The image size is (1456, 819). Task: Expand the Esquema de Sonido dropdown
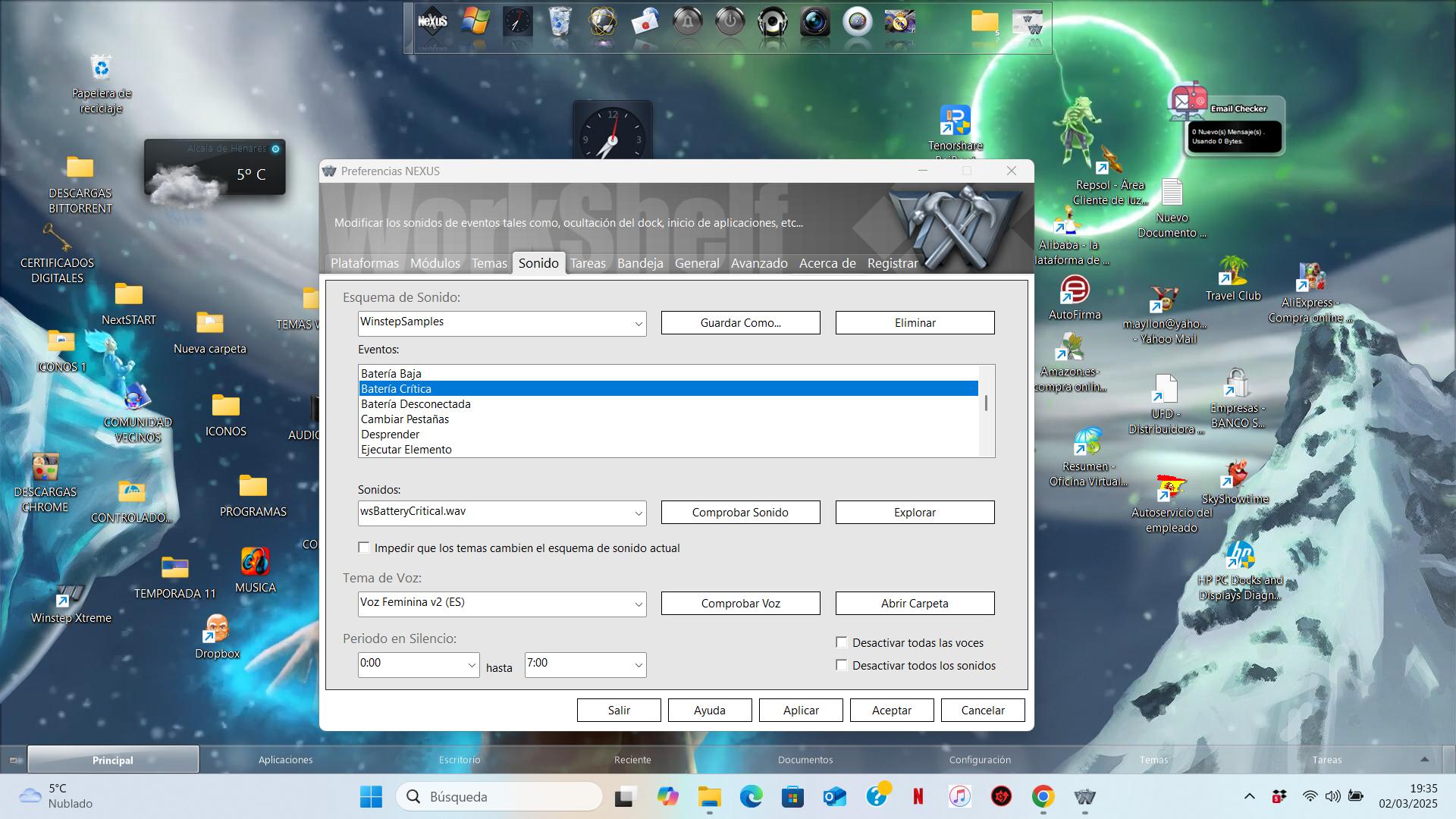(638, 324)
